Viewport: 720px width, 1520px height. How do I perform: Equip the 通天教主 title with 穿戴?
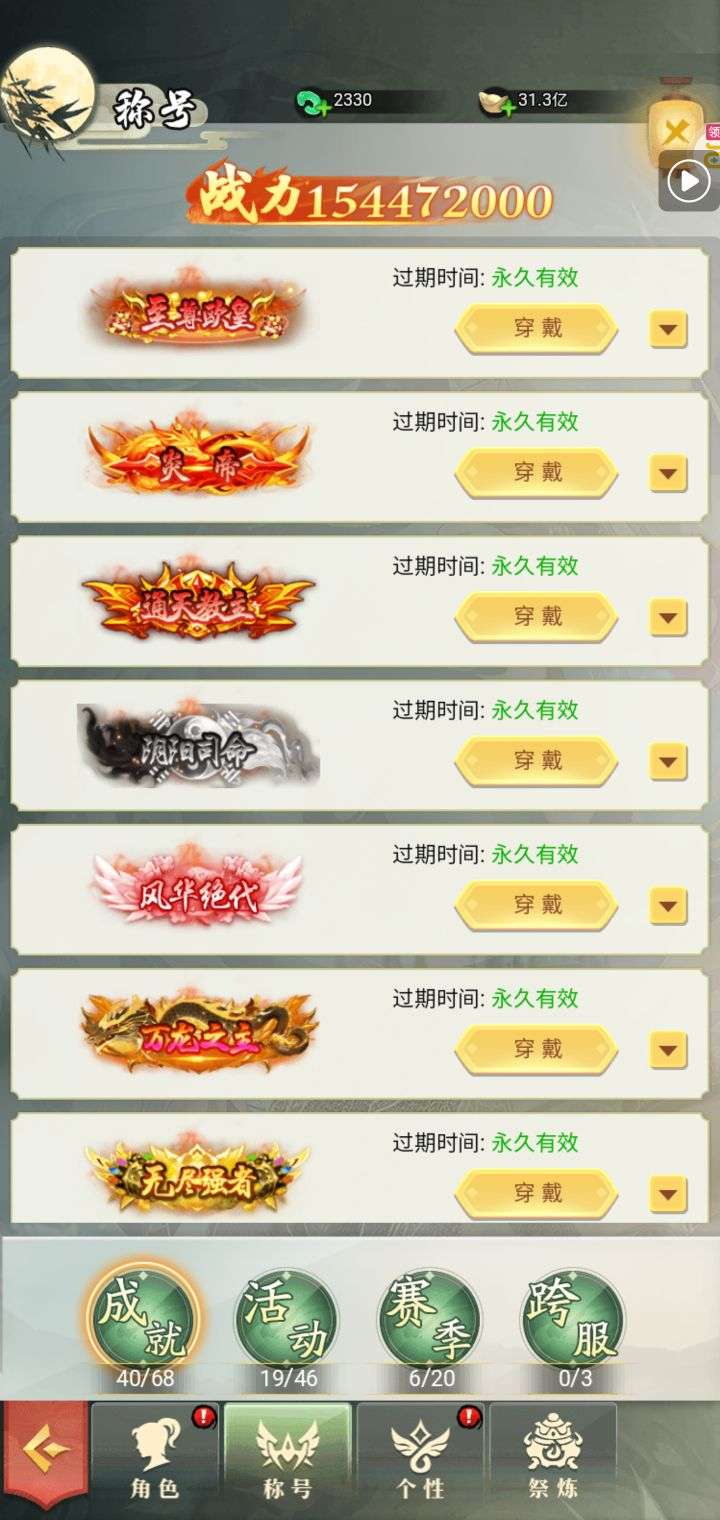point(537,617)
